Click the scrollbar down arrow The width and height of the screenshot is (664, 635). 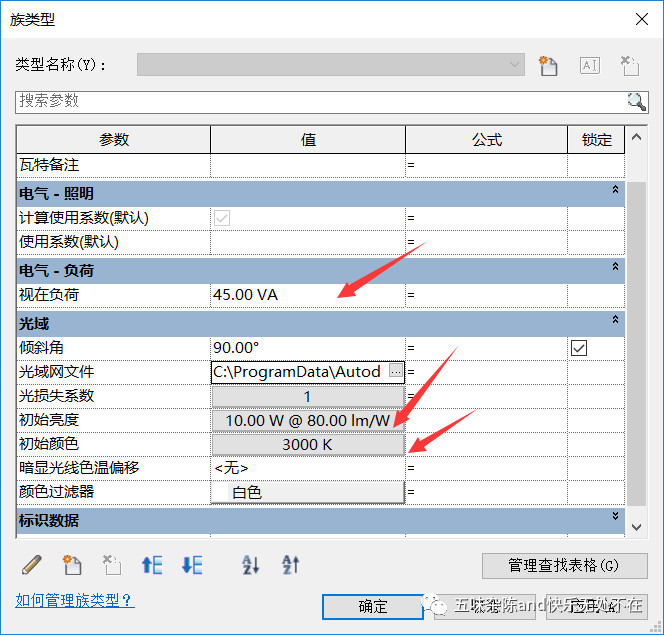[x=636, y=527]
